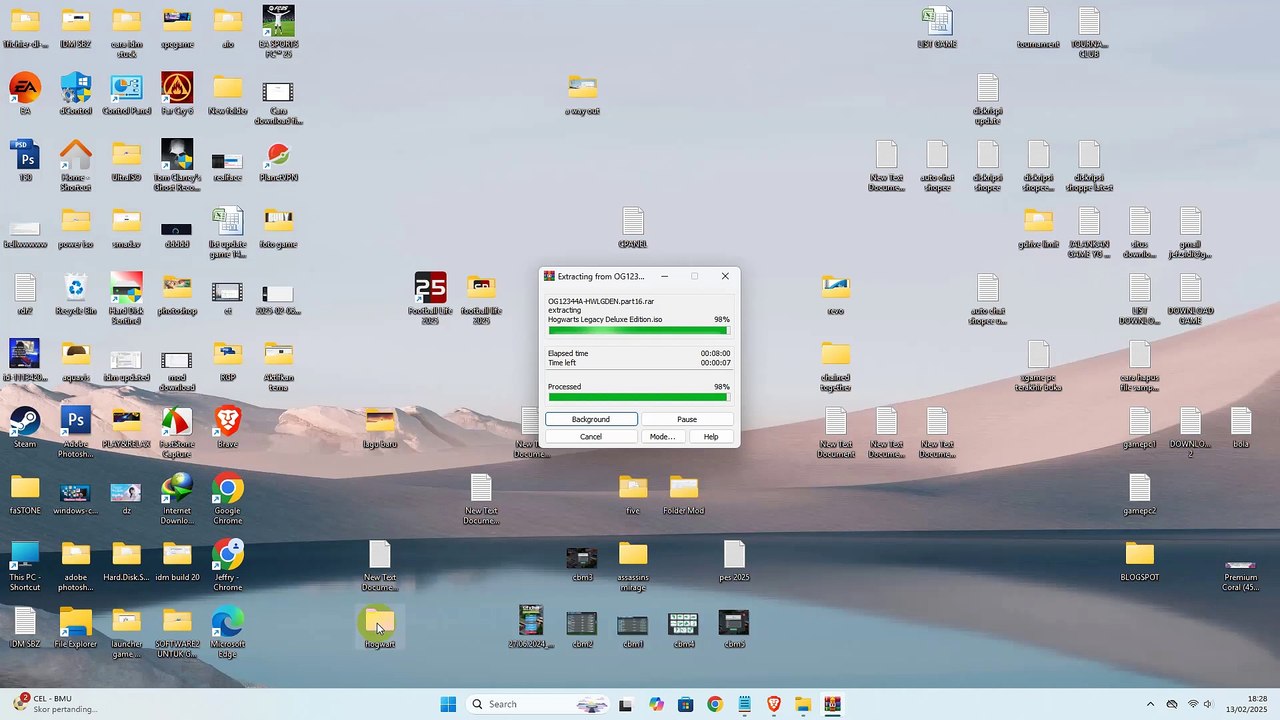The height and width of the screenshot is (720, 1280).
Task: Open the PlanetVPN shortcut
Action: (278, 160)
